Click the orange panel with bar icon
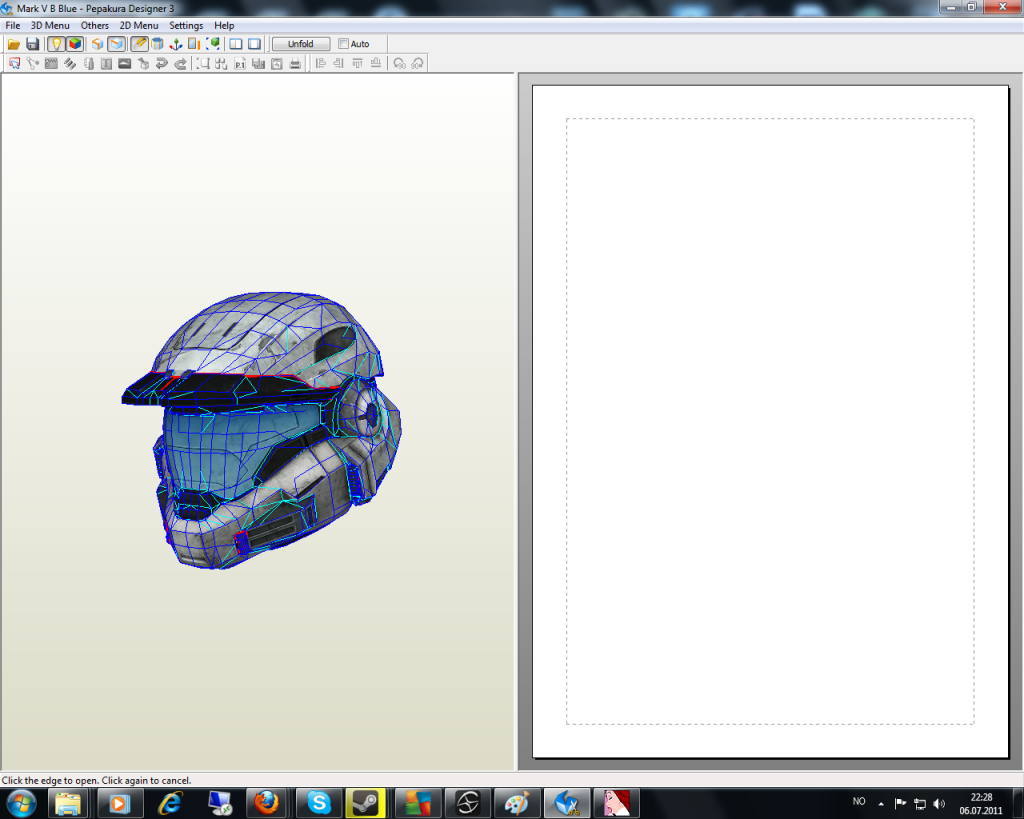This screenshot has height=819, width=1024. (x=194, y=44)
